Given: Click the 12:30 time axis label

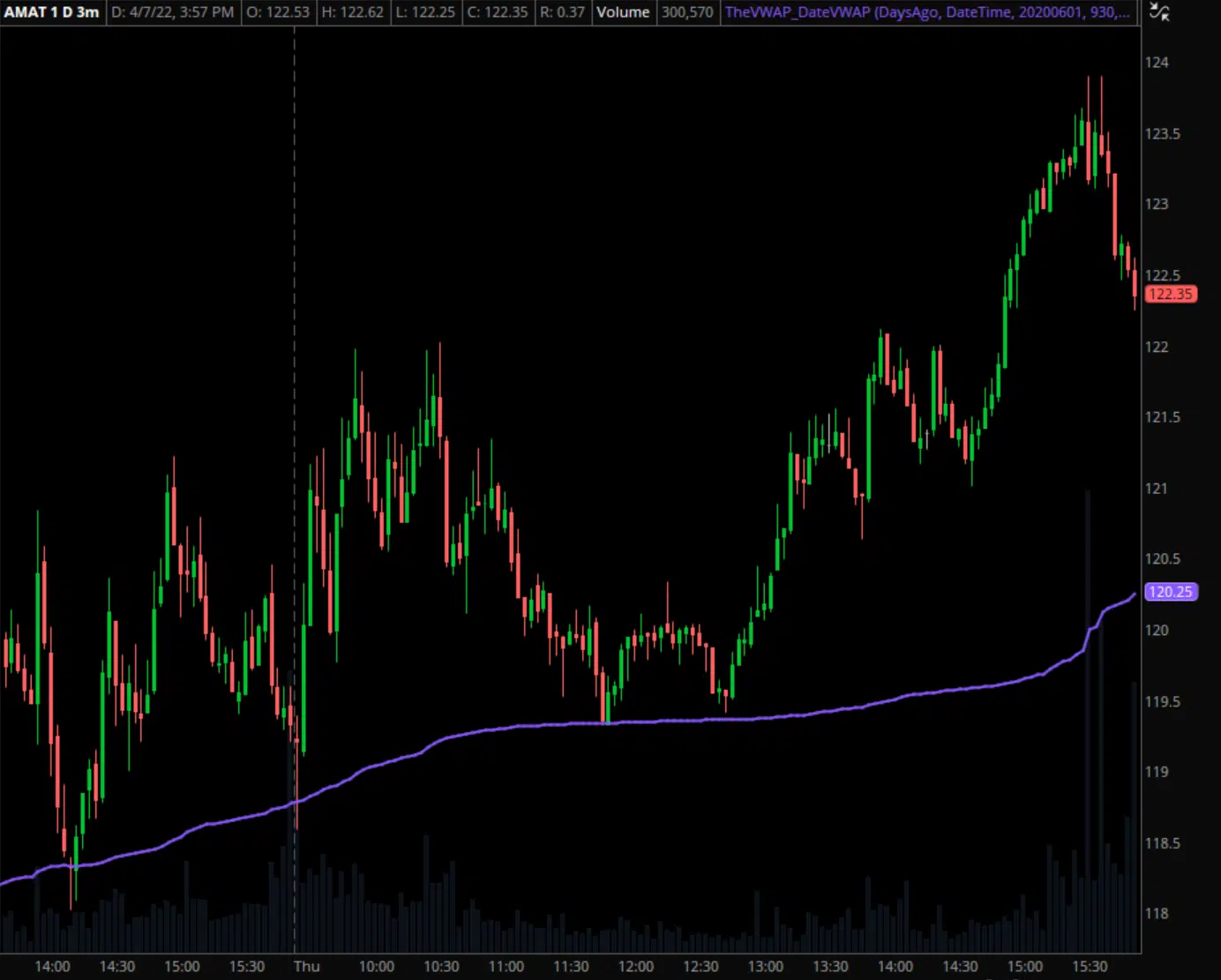Looking at the screenshot, I should click(700, 967).
